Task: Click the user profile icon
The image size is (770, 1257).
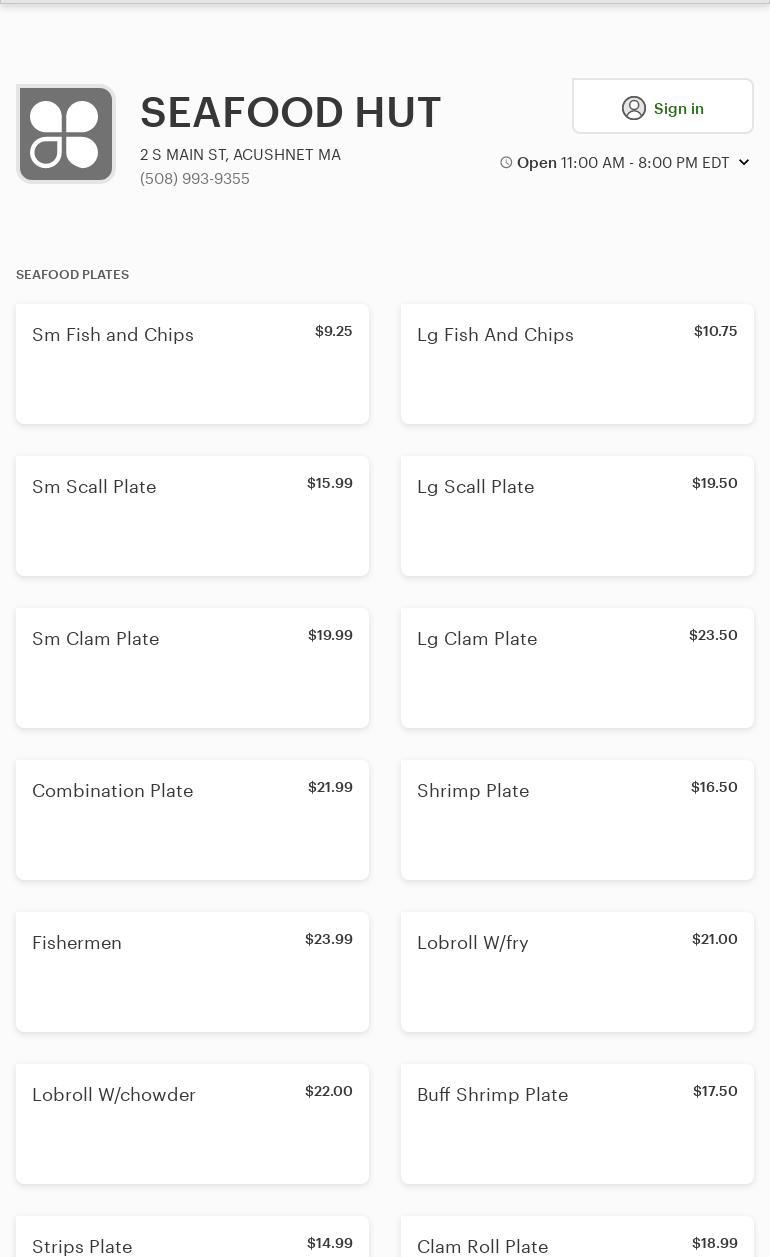Action: (634, 108)
